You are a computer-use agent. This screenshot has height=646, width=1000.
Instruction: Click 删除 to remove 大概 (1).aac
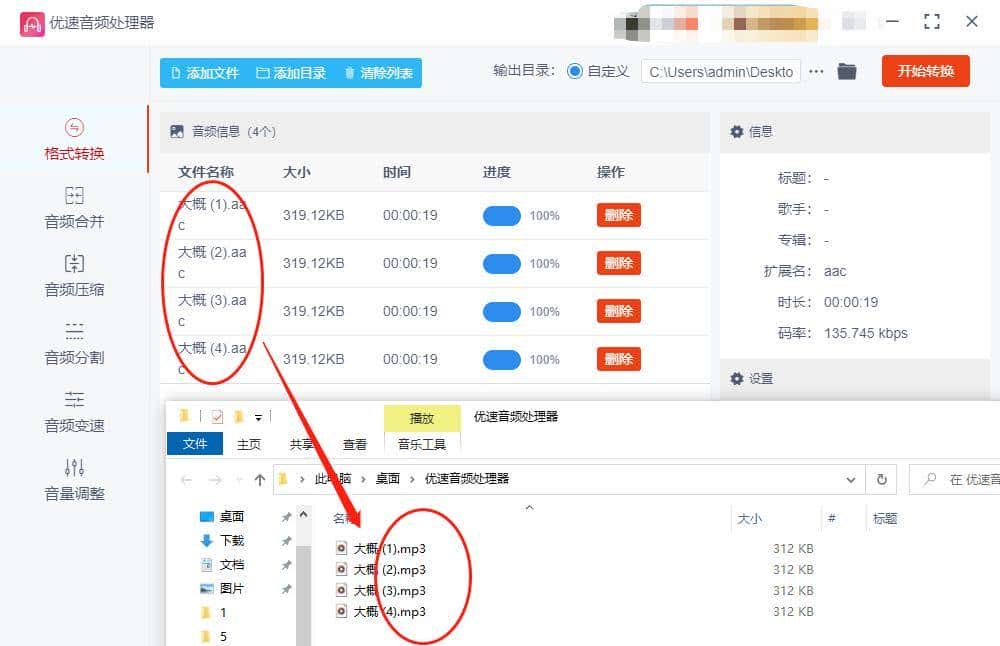point(618,214)
